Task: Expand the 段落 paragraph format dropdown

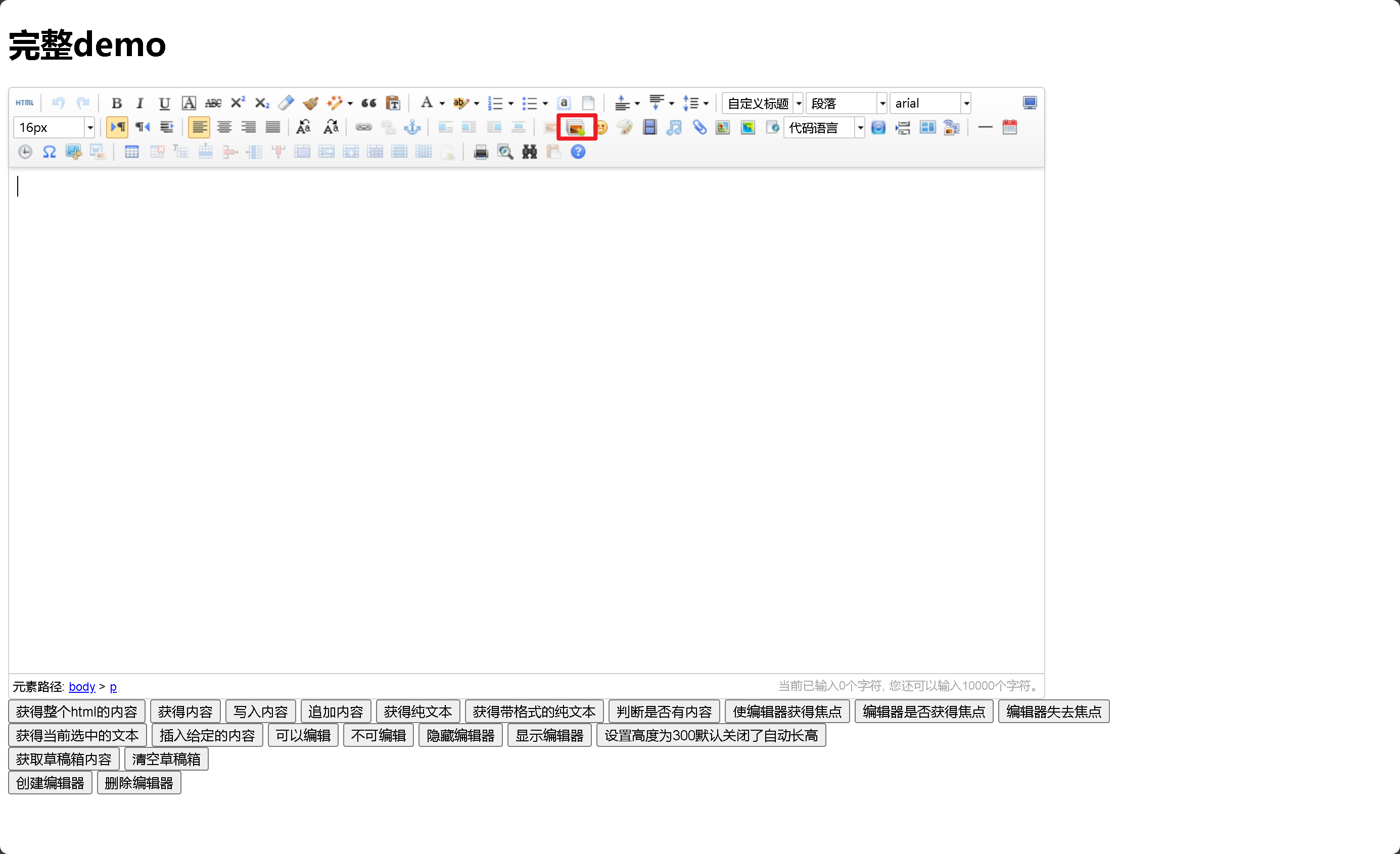Action: [882, 104]
